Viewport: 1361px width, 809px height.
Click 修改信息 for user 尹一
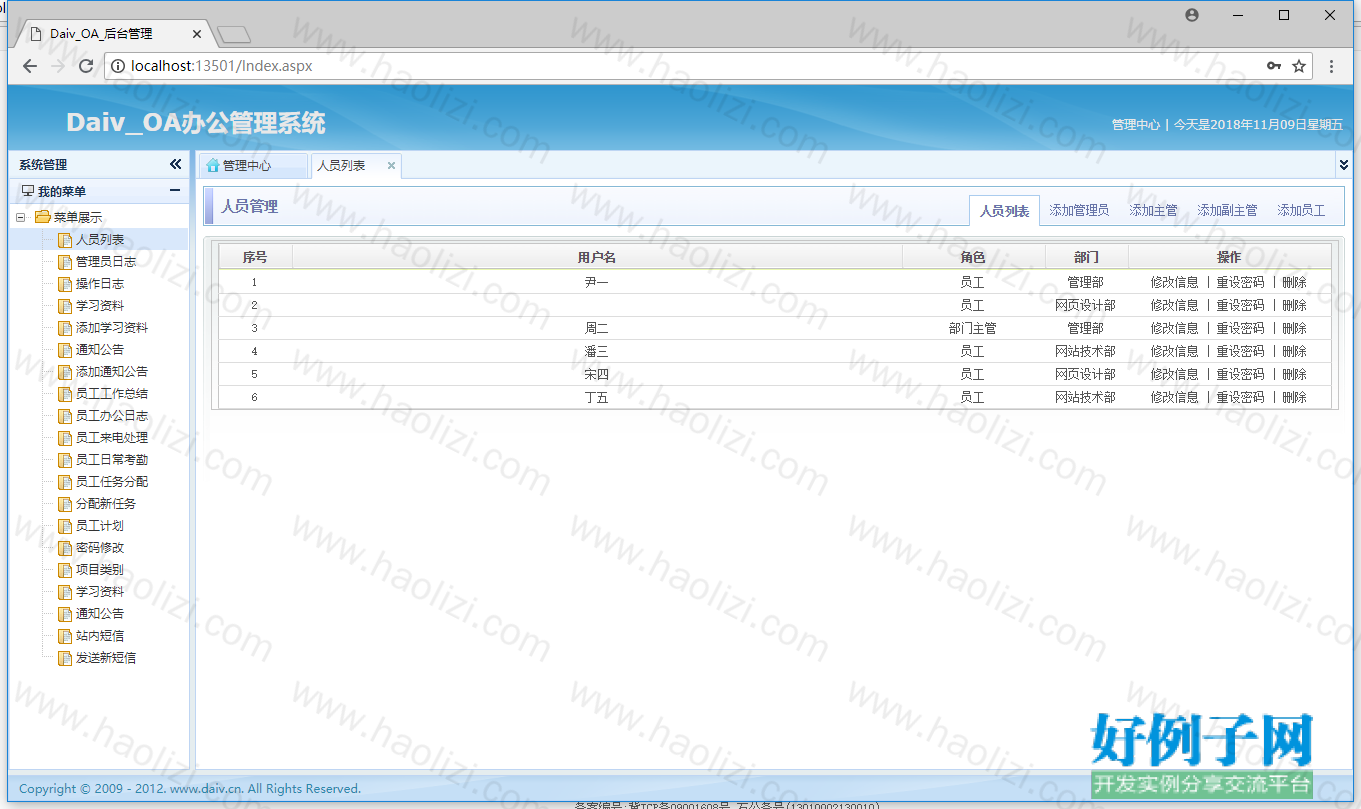tap(1174, 282)
